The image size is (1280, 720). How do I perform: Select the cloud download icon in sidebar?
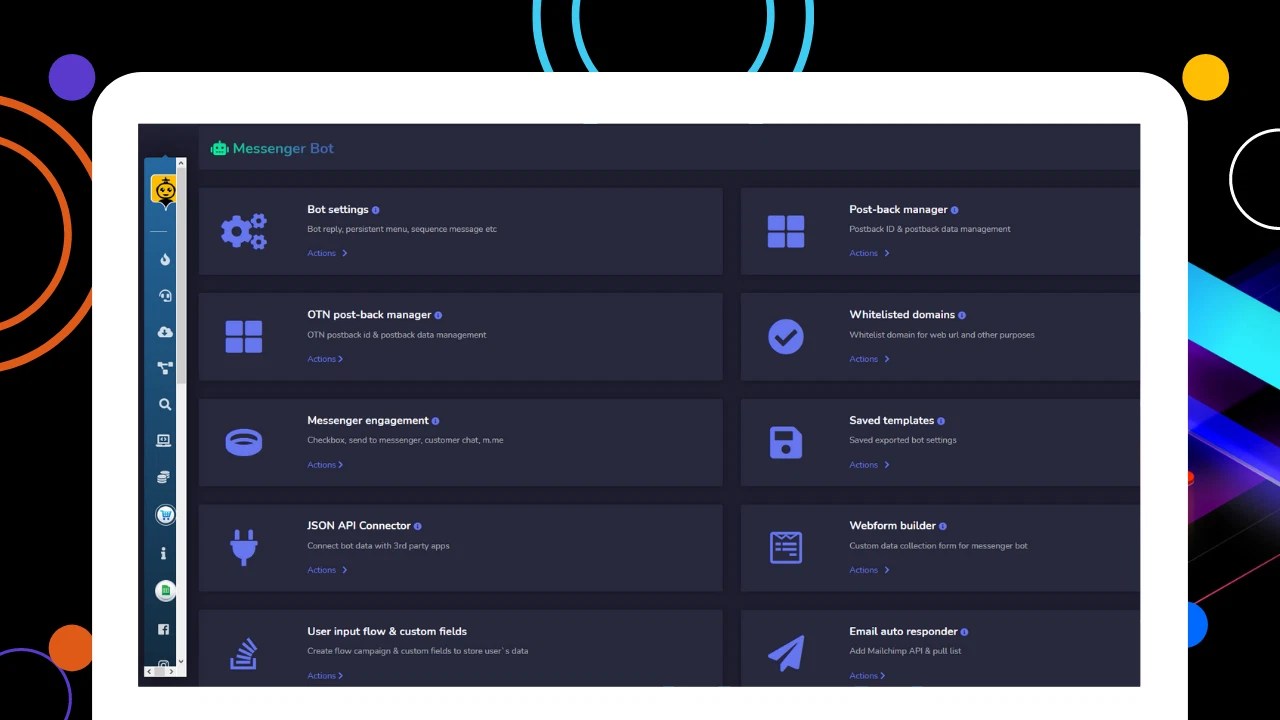[x=164, y=331]
